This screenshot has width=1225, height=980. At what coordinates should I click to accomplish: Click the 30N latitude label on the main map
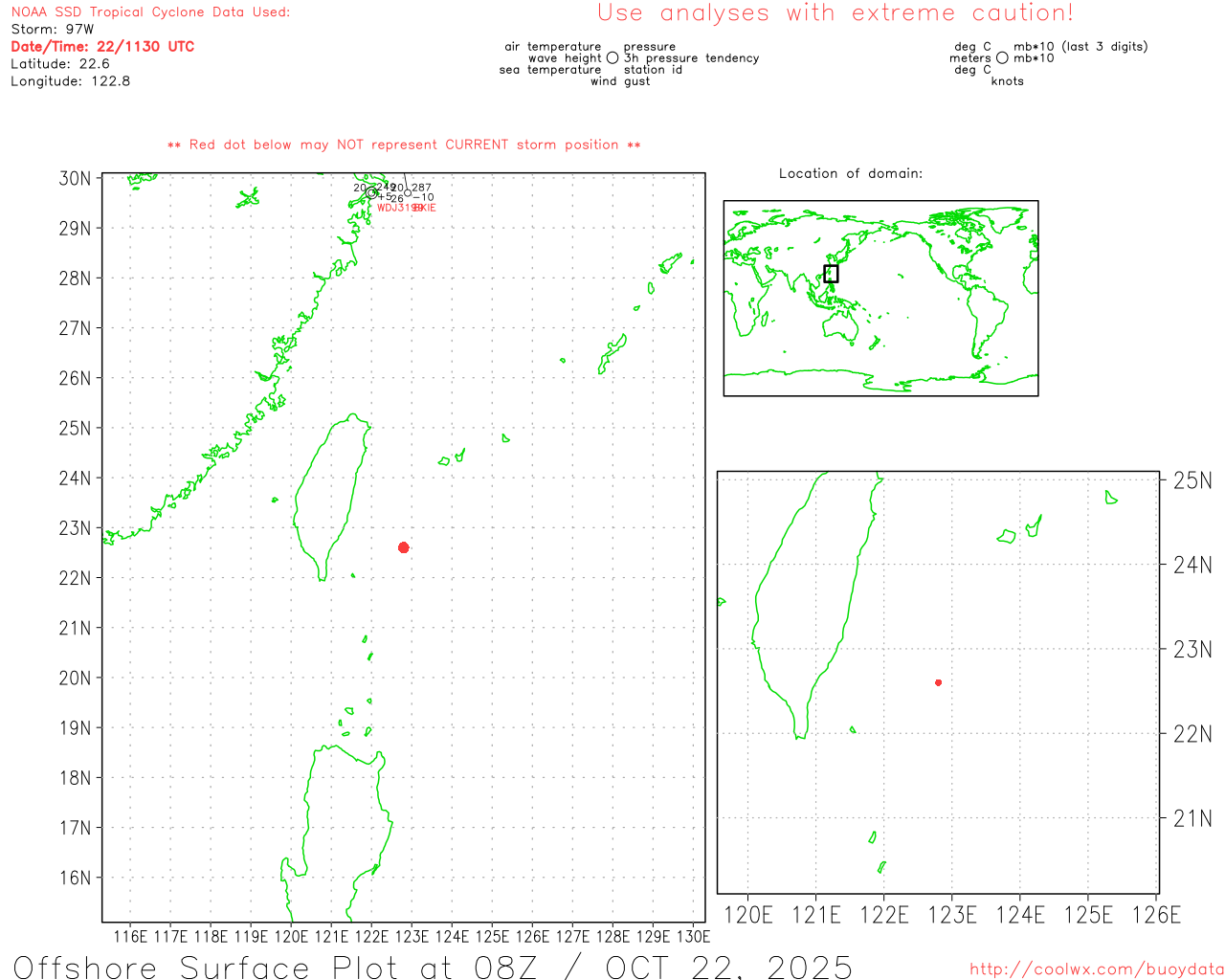coord(75,179)
